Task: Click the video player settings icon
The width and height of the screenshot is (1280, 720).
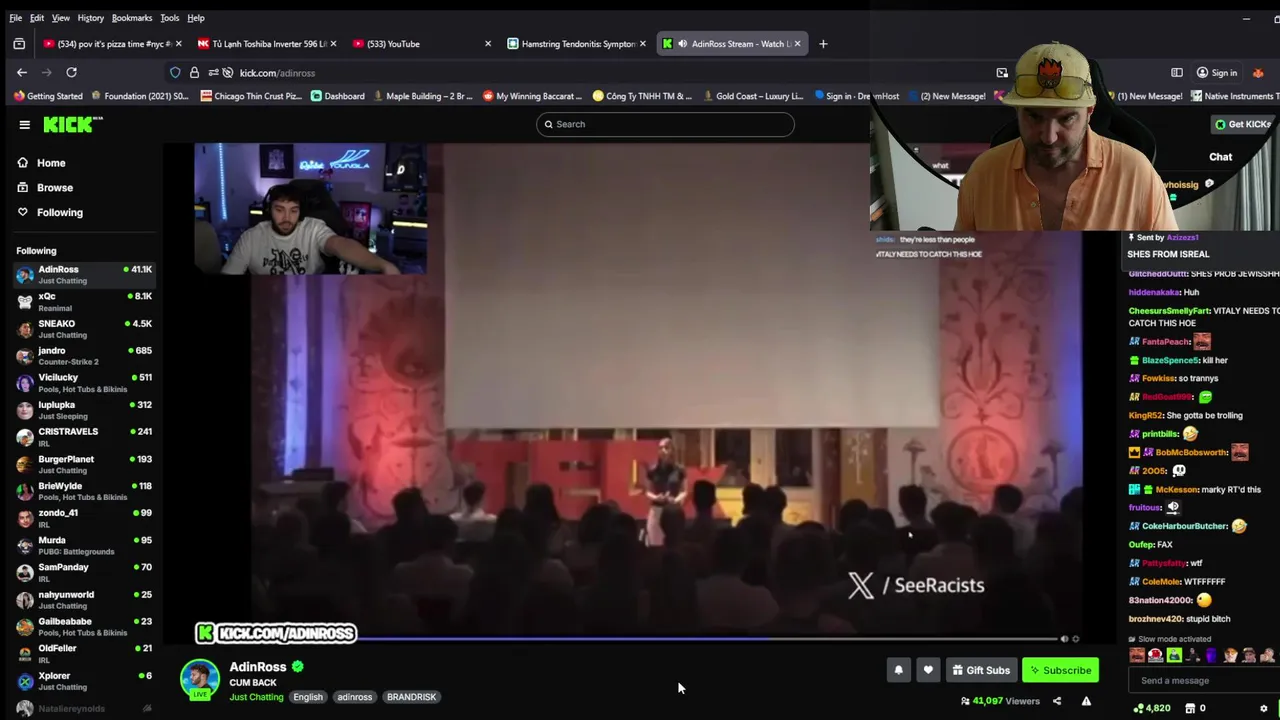Action: click(x=1076, y=638)
